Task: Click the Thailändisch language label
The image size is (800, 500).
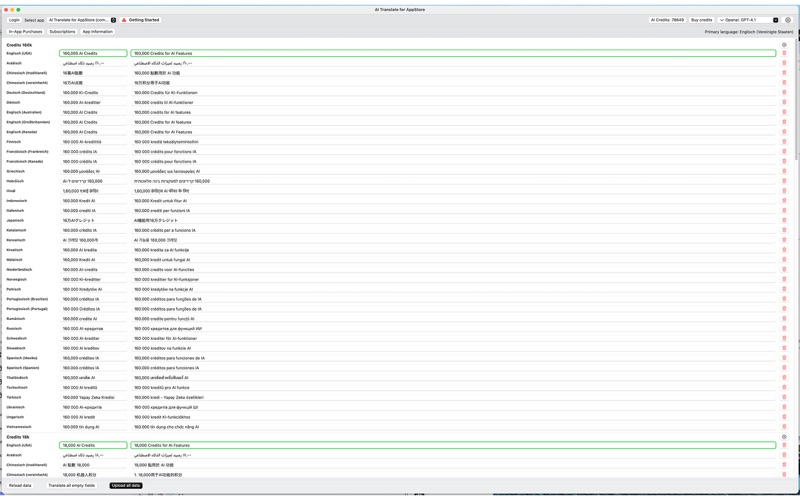Action: click(17, 378)
